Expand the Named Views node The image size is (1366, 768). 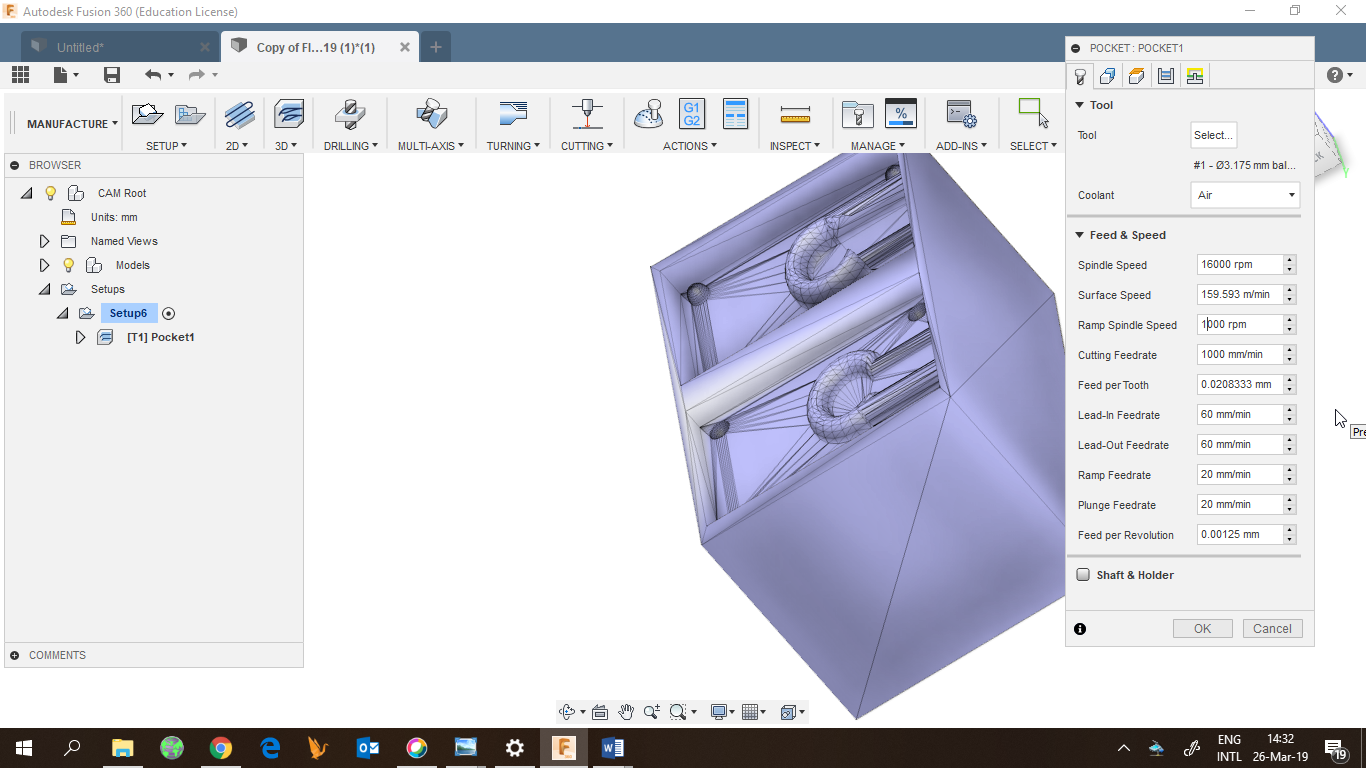44,241
